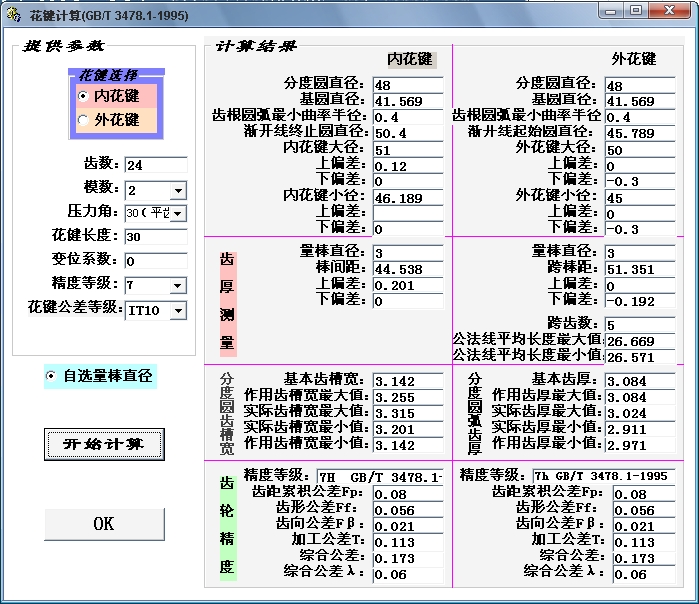Click the 实际齿槽宽最大值 field 3.315

(x=408, y=413)
